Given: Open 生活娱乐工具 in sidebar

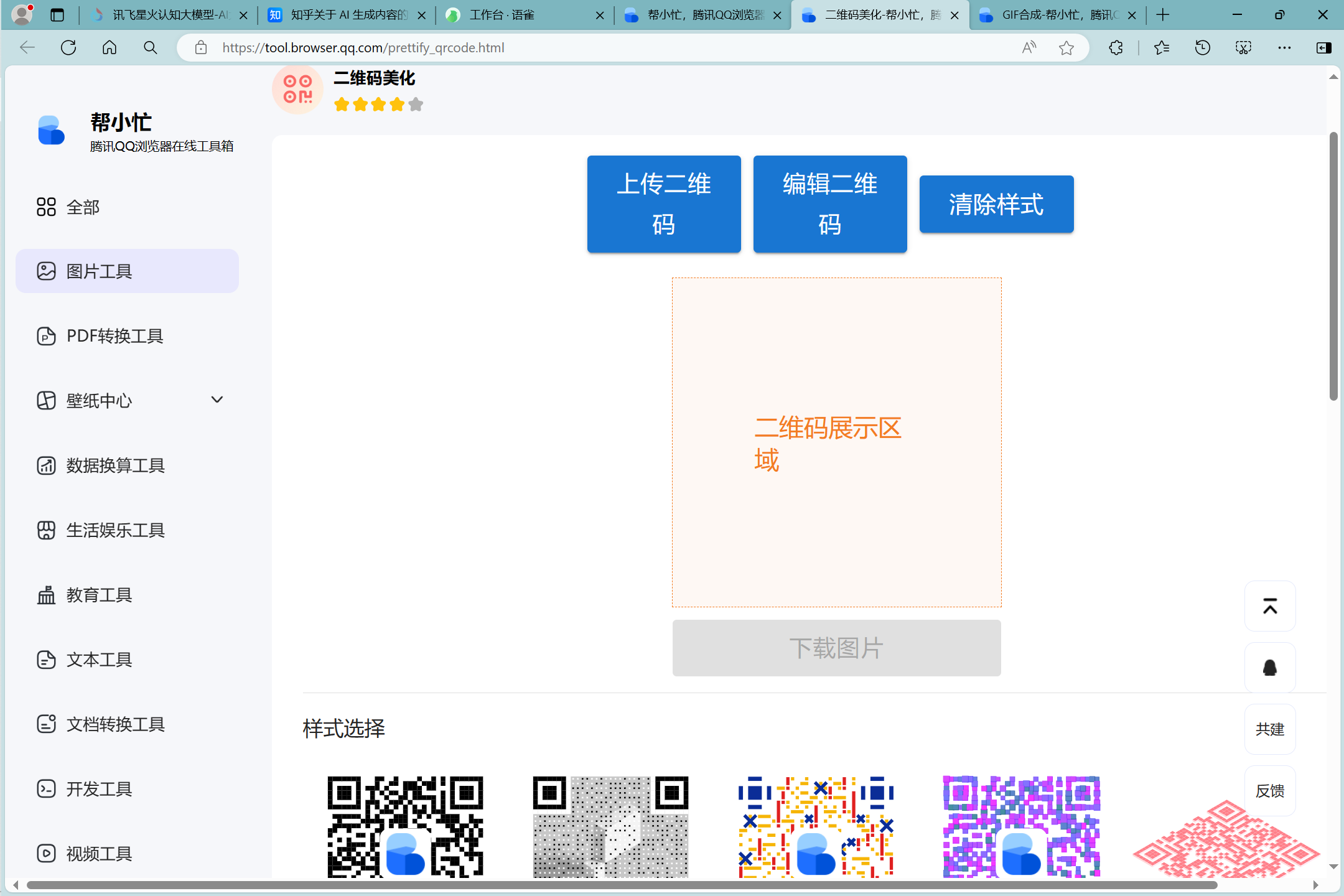Looking at the screenshot, I should click(x=127, y=530).
